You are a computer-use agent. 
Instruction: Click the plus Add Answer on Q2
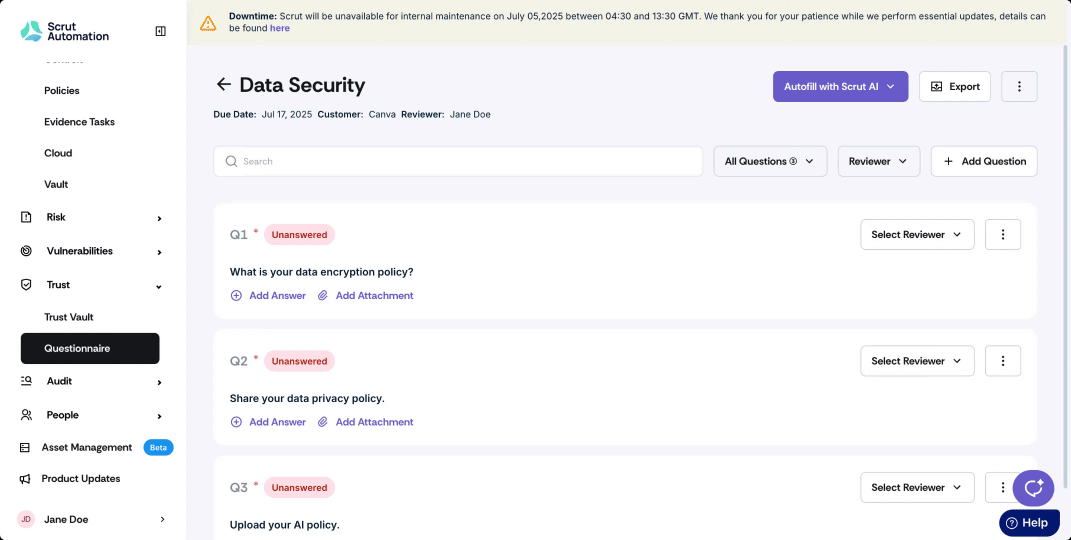(268, 422)
